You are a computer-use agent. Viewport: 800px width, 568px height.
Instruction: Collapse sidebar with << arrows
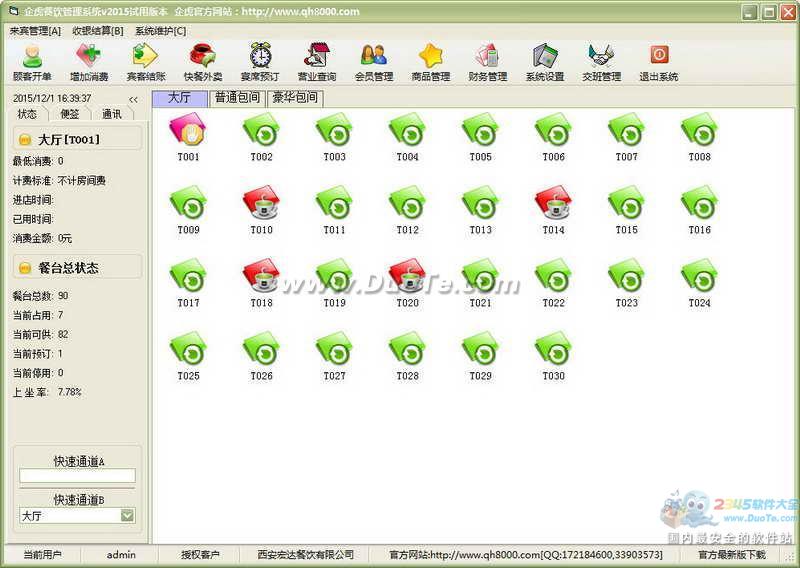point(133,100)
